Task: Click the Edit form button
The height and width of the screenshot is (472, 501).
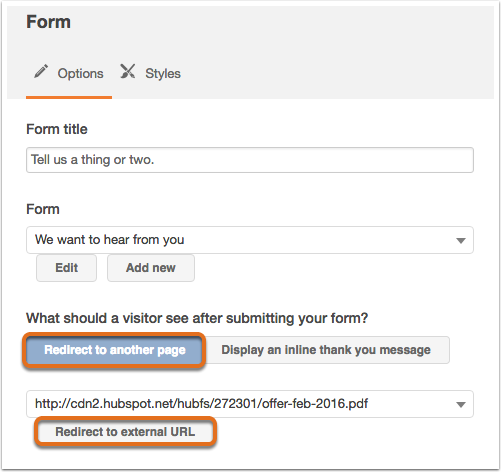Action: click(67, 268)
